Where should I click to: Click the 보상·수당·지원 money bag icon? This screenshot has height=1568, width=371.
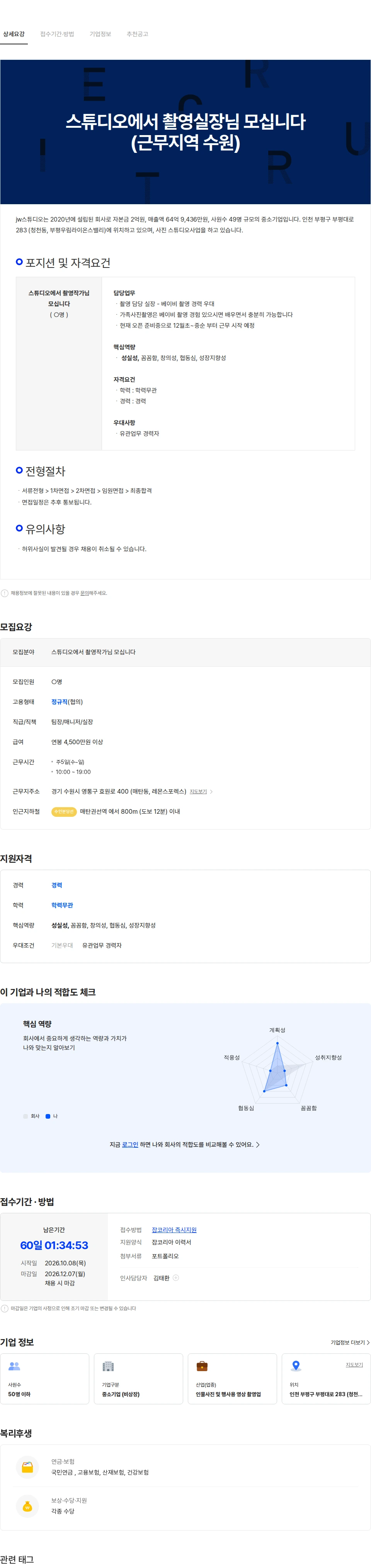27,1506
